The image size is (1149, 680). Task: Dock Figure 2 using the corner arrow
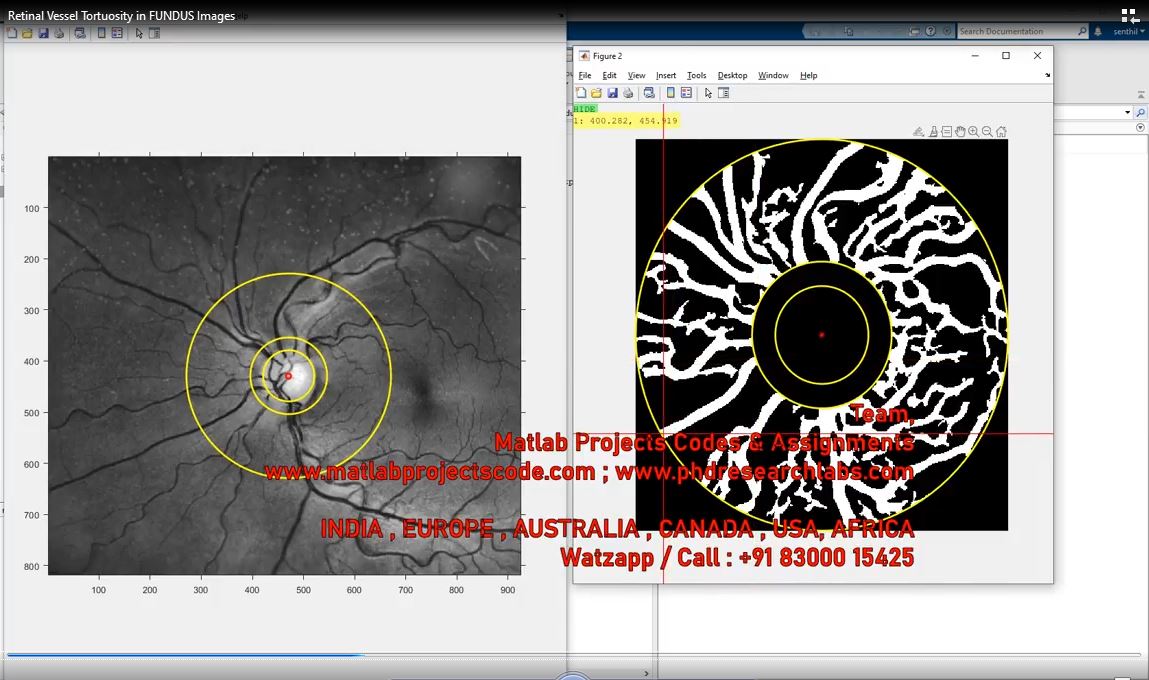[x=1047, y=75]
